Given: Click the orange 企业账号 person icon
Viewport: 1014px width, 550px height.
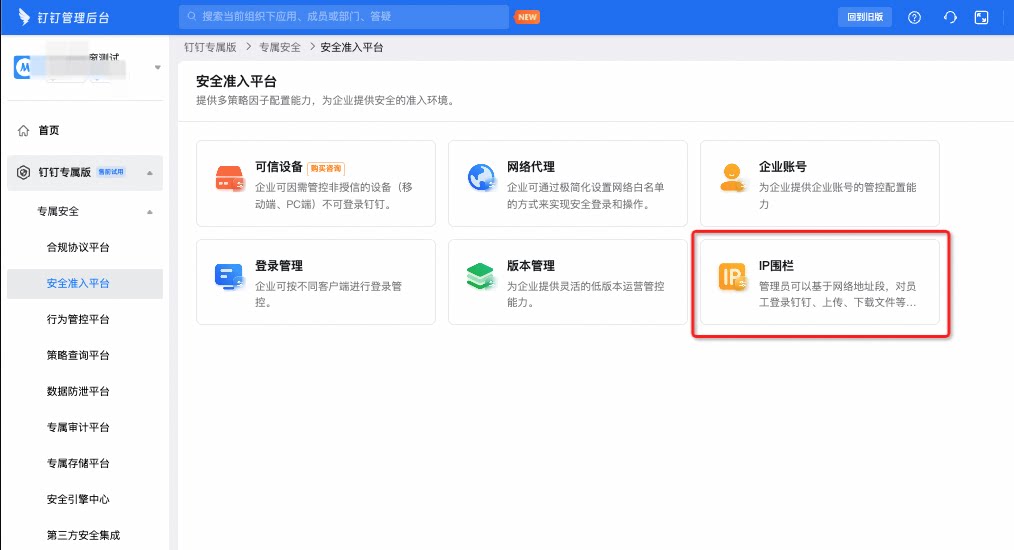Looking at the screenshot, I should [733, 177].
